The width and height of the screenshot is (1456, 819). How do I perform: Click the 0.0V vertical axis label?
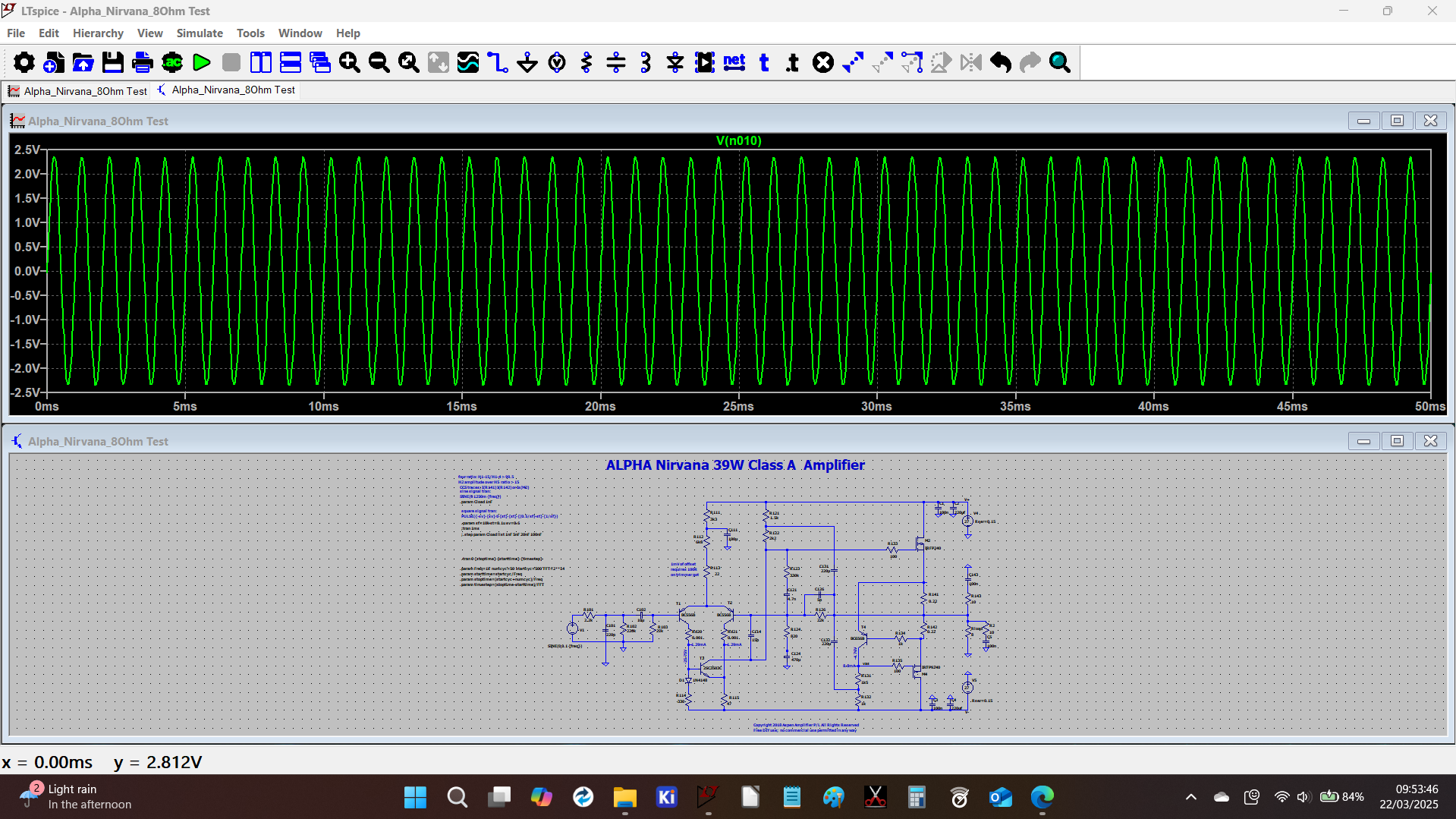(x=27, y=271)
